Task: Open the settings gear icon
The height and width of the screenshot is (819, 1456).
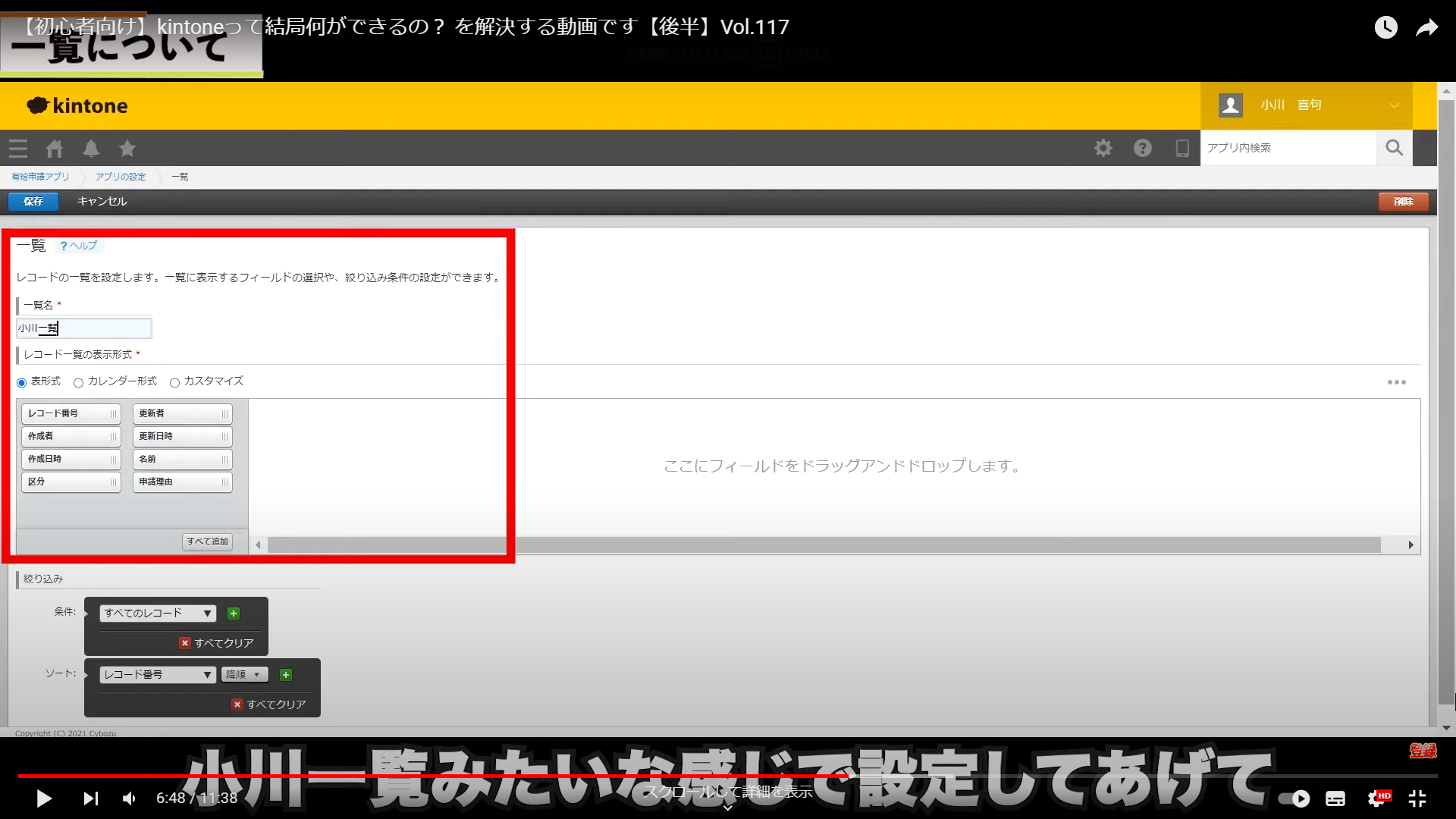Action: pos(1103,148)
